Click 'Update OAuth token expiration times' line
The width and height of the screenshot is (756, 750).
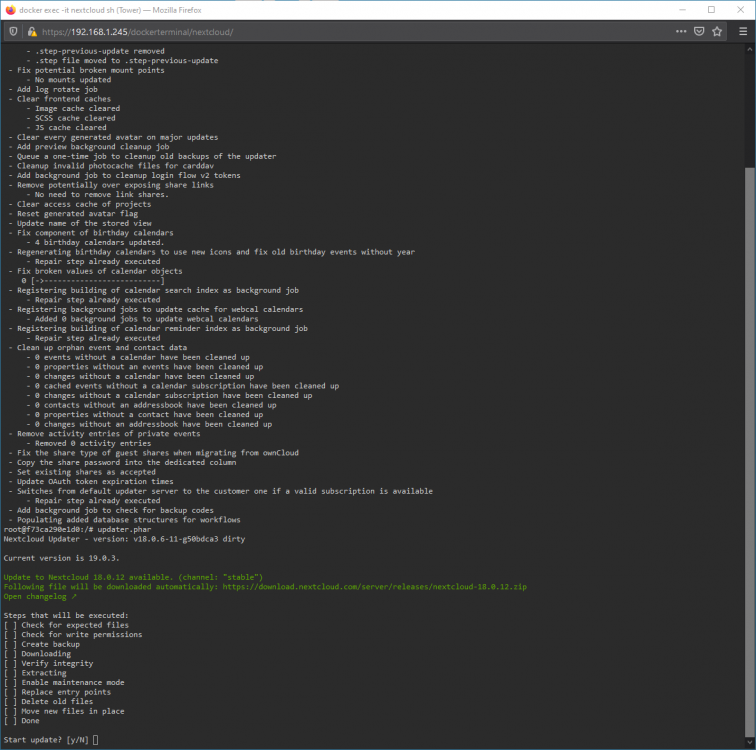pos(95,481)
